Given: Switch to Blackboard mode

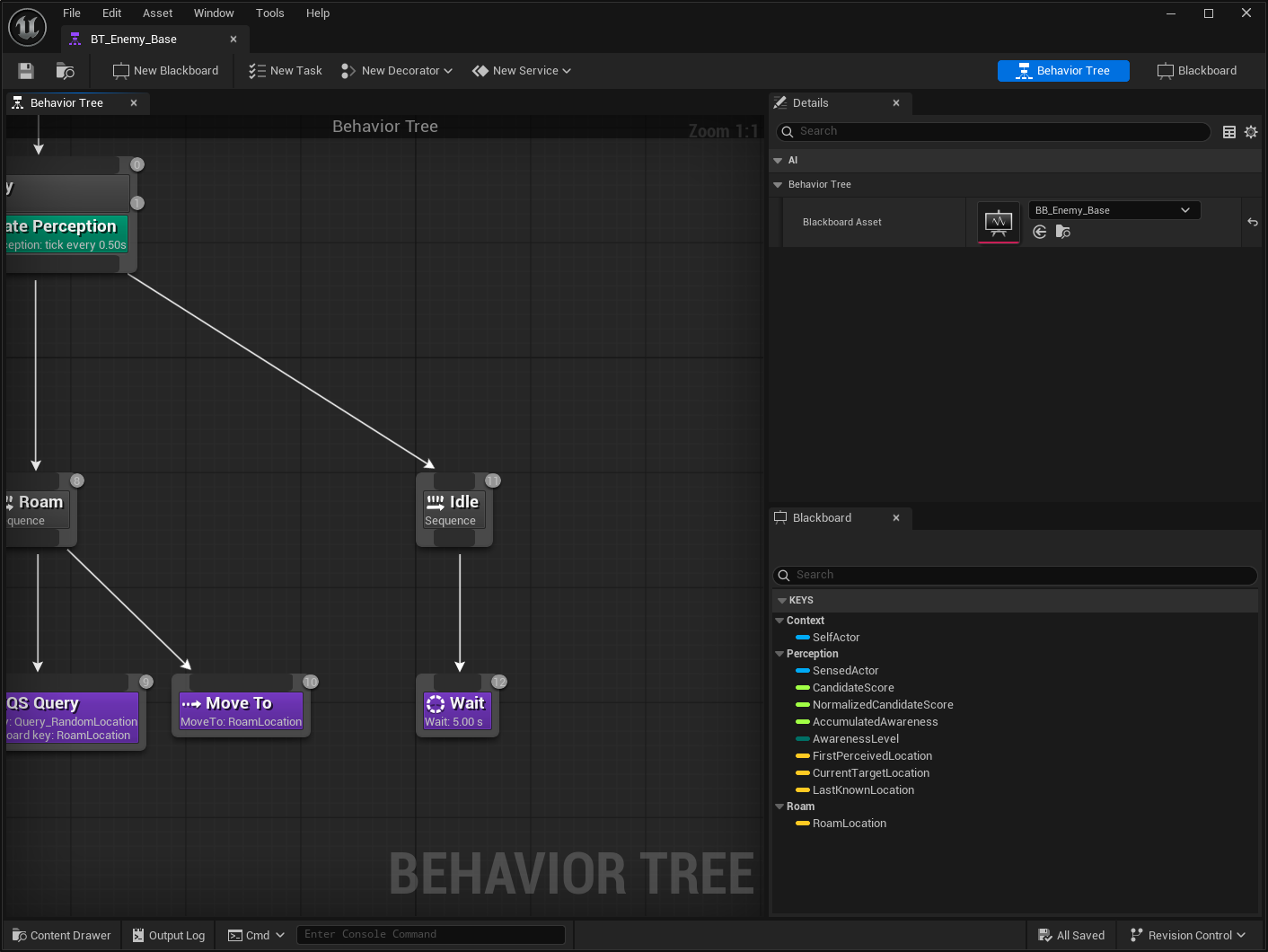Looking at the screenshot, I should pos(1196,70).
